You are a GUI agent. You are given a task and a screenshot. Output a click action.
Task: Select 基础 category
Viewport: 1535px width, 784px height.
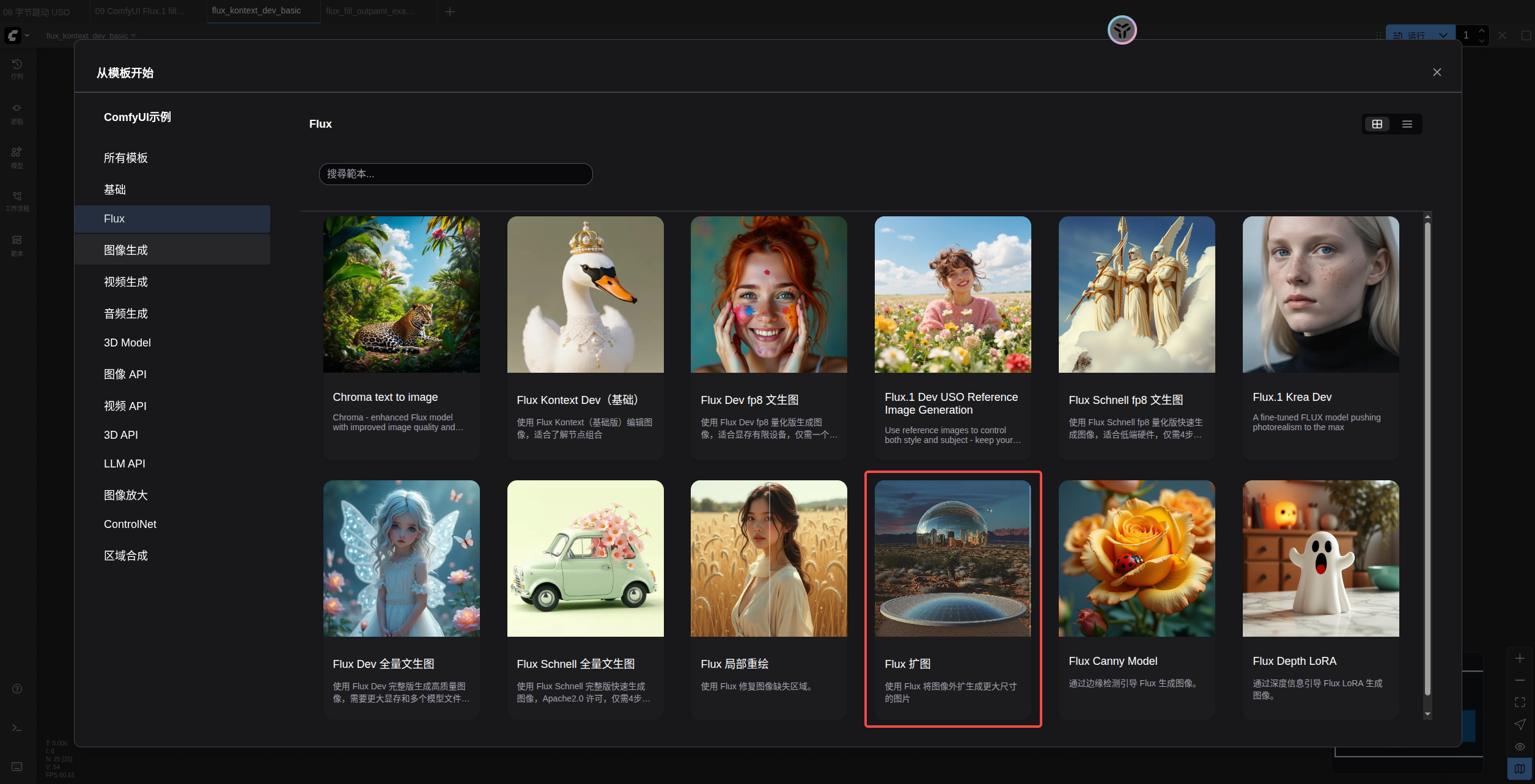click(172, 190)
